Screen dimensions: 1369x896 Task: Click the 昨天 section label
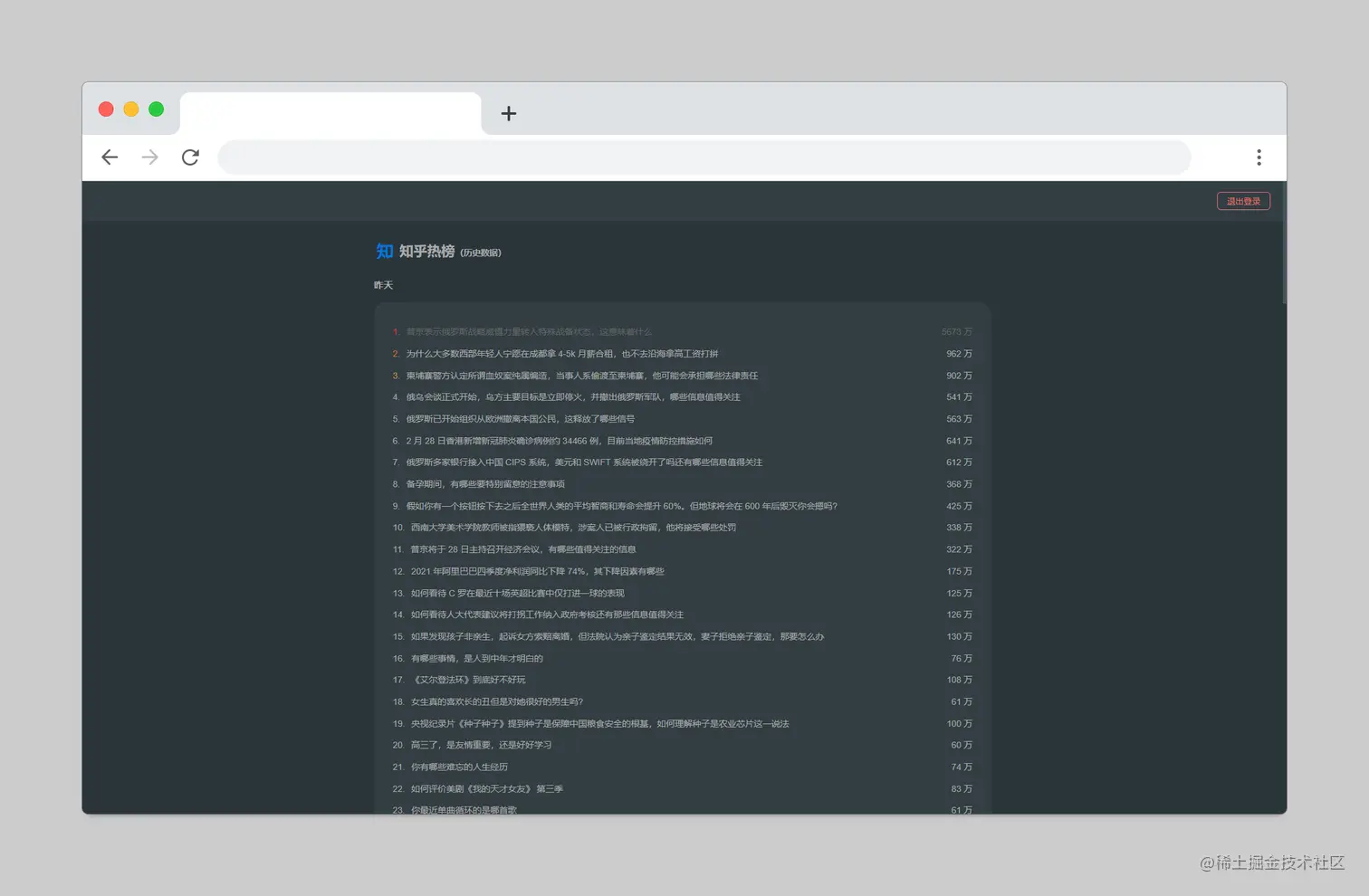pos(384,284)
